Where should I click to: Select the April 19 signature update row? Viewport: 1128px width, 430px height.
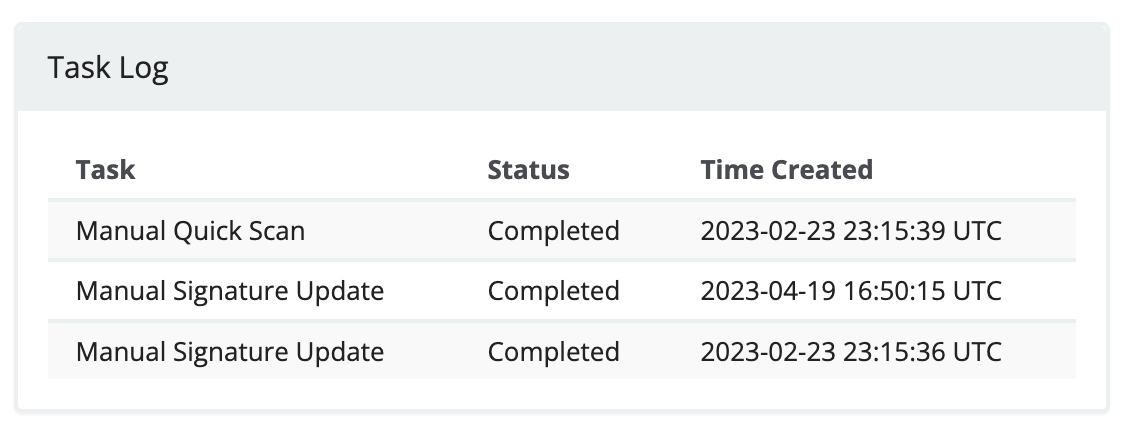tap(562, 291)
